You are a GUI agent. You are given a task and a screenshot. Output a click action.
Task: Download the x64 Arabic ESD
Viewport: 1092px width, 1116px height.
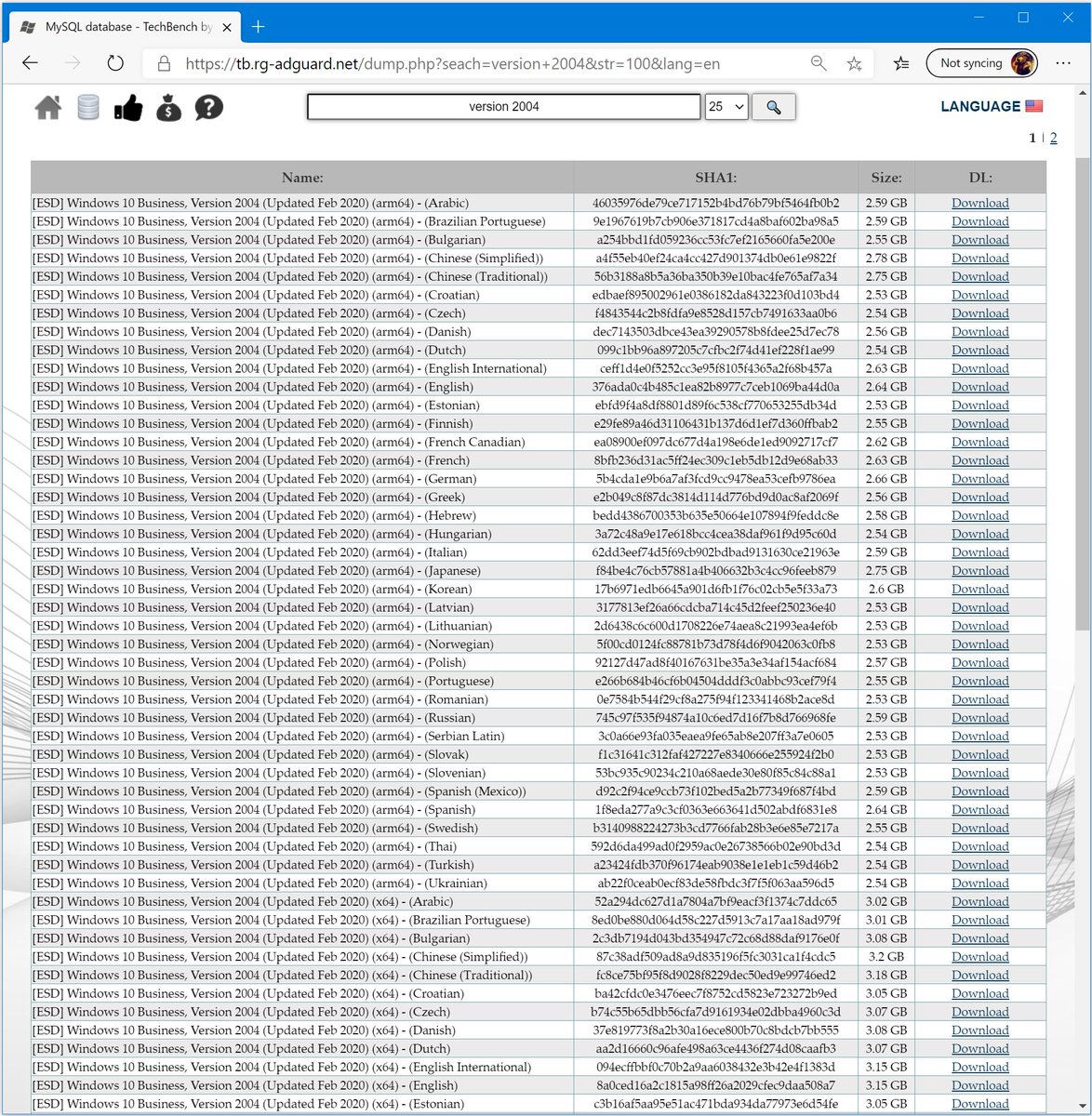(980, 901)
